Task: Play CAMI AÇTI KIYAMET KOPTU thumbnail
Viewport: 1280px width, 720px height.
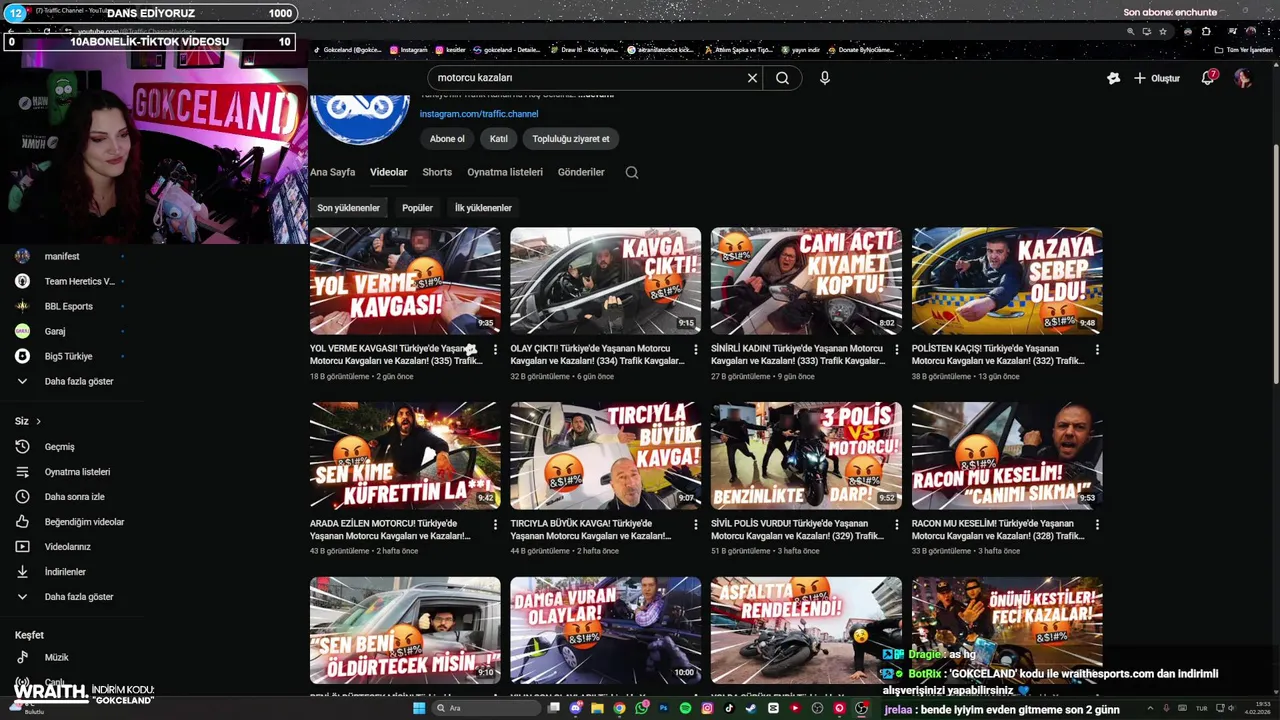Action: point(806,281)
